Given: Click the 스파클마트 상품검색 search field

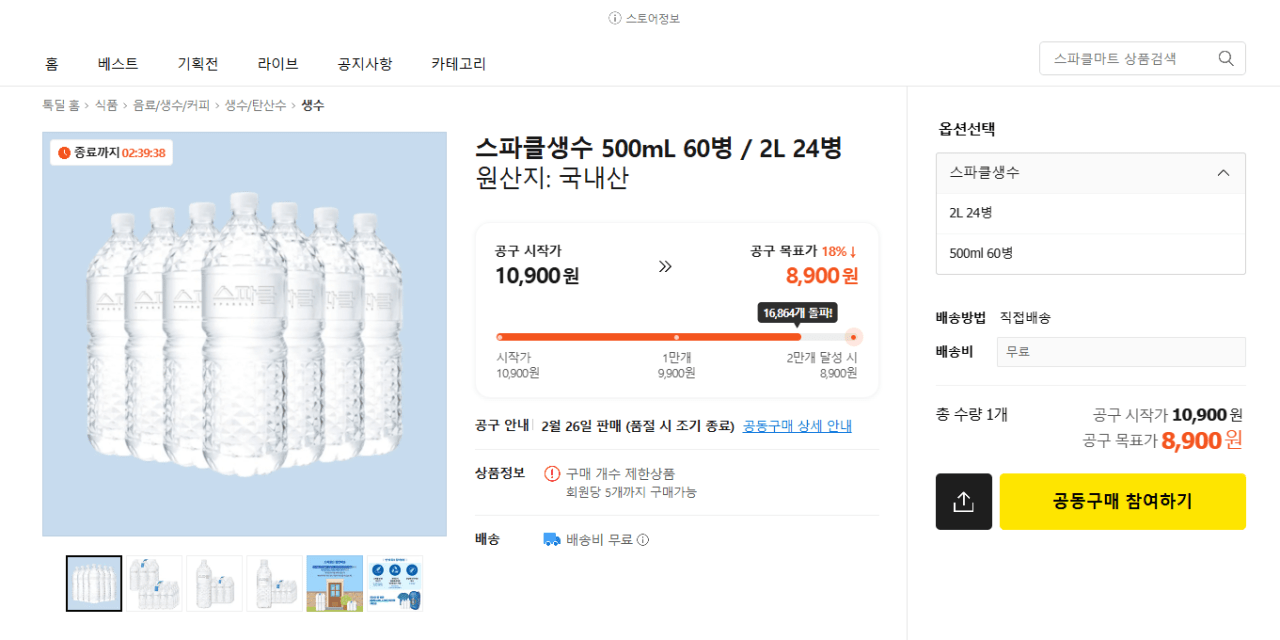Looking at the screenshot, I should tap(1120, 58).
